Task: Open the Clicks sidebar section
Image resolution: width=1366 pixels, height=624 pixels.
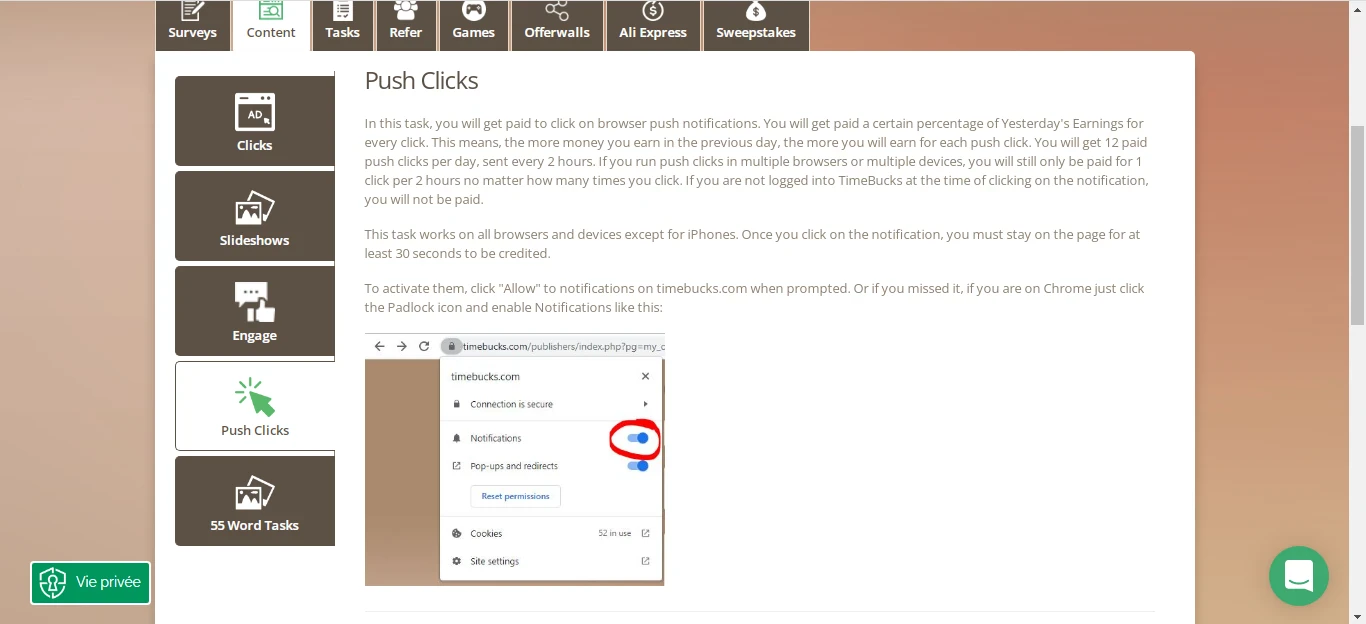Action: click(255, 121)
